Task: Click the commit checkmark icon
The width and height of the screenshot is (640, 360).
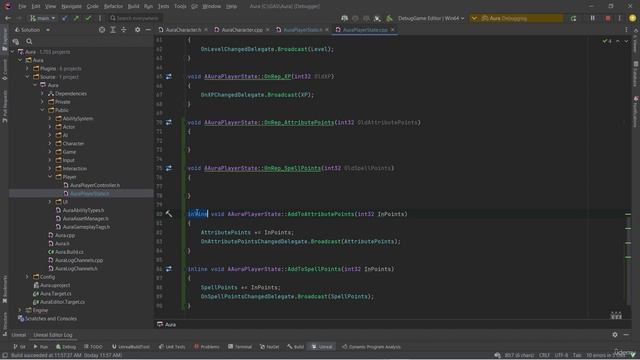Action: pyautogui.click(x=88, y=18)
